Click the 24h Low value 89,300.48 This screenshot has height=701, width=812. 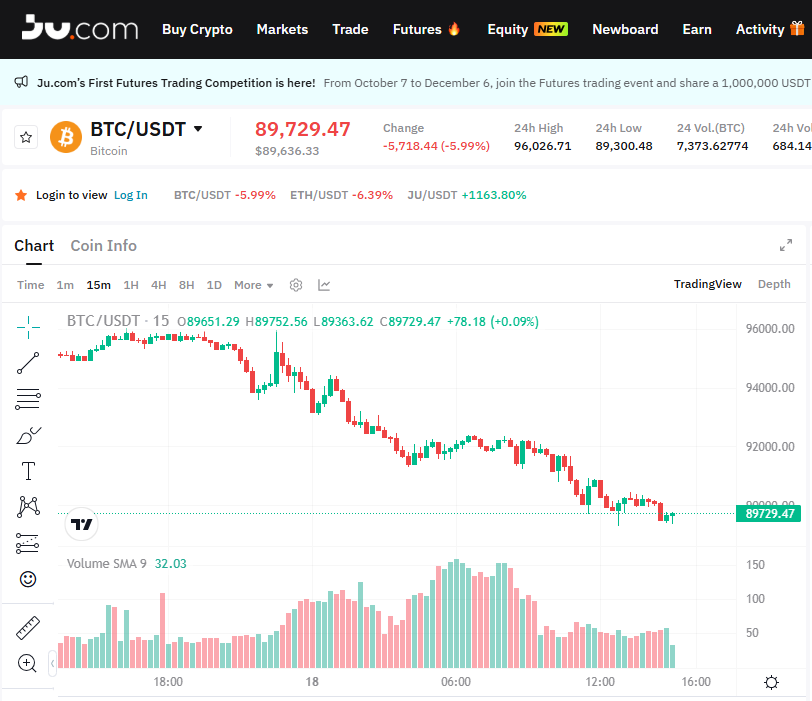(624, 146)
